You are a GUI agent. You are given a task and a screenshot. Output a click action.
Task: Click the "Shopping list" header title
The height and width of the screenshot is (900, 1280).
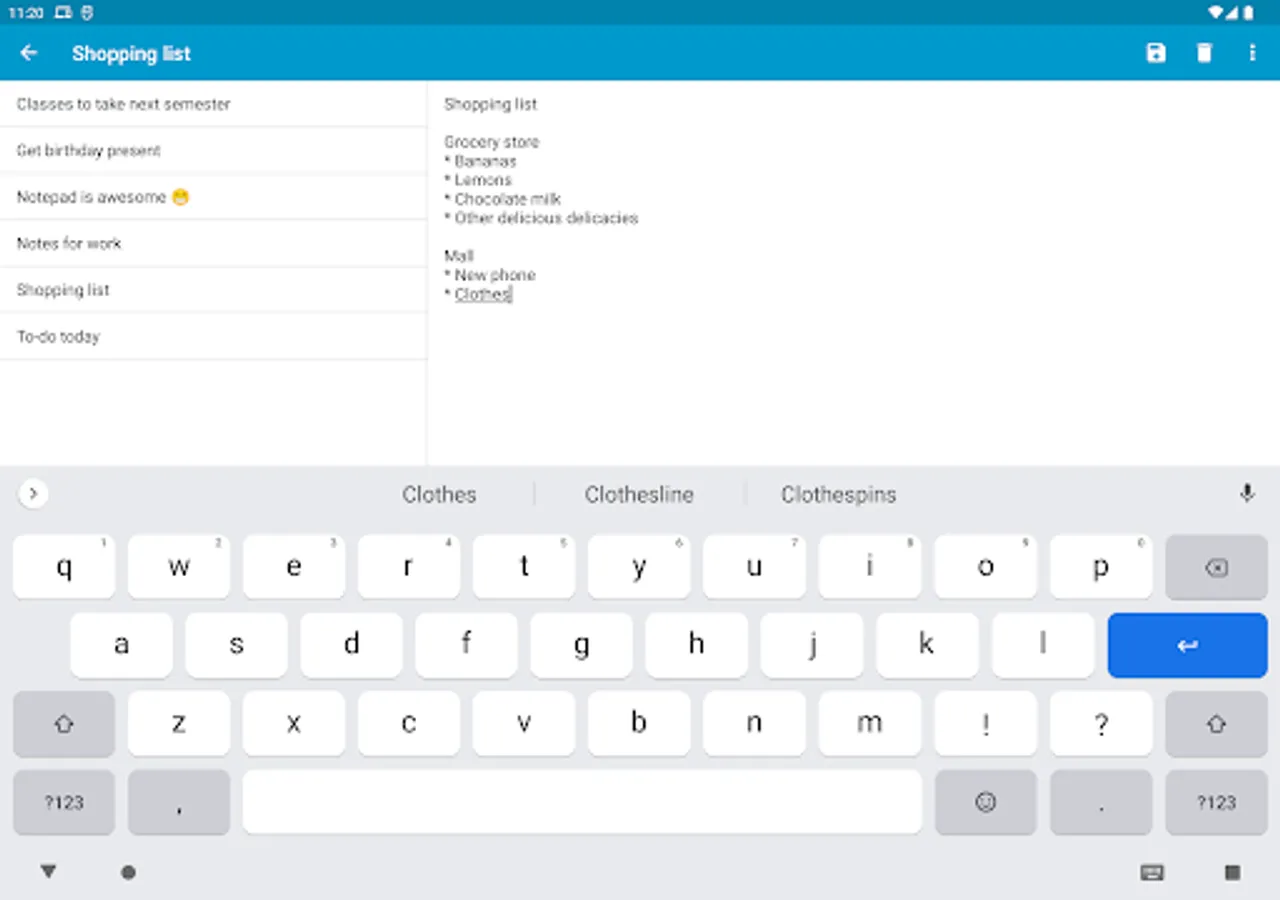(x=131, y=54)
